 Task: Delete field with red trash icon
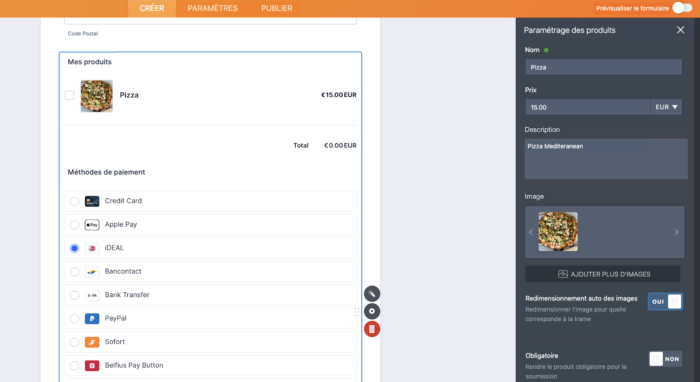pos(372,329)
